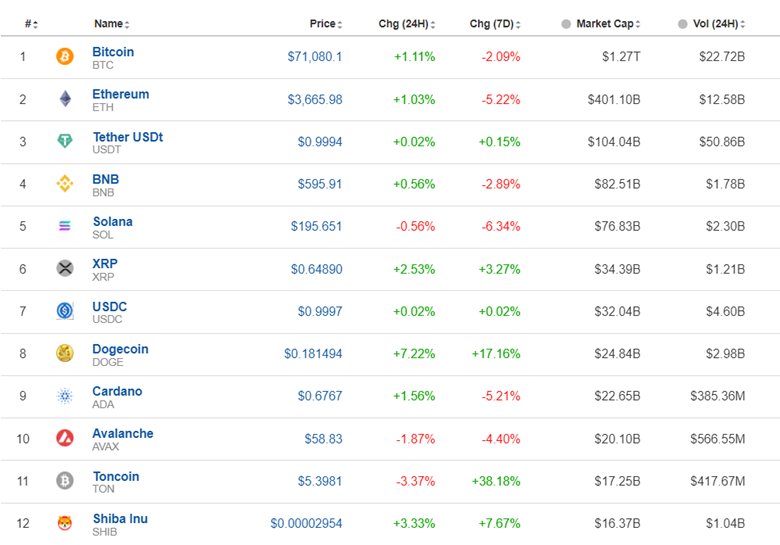Sort table by Price column
Image resolution: width=780 pixels, height=545 pixels.
pyautogui.click(x=326, y=24)
